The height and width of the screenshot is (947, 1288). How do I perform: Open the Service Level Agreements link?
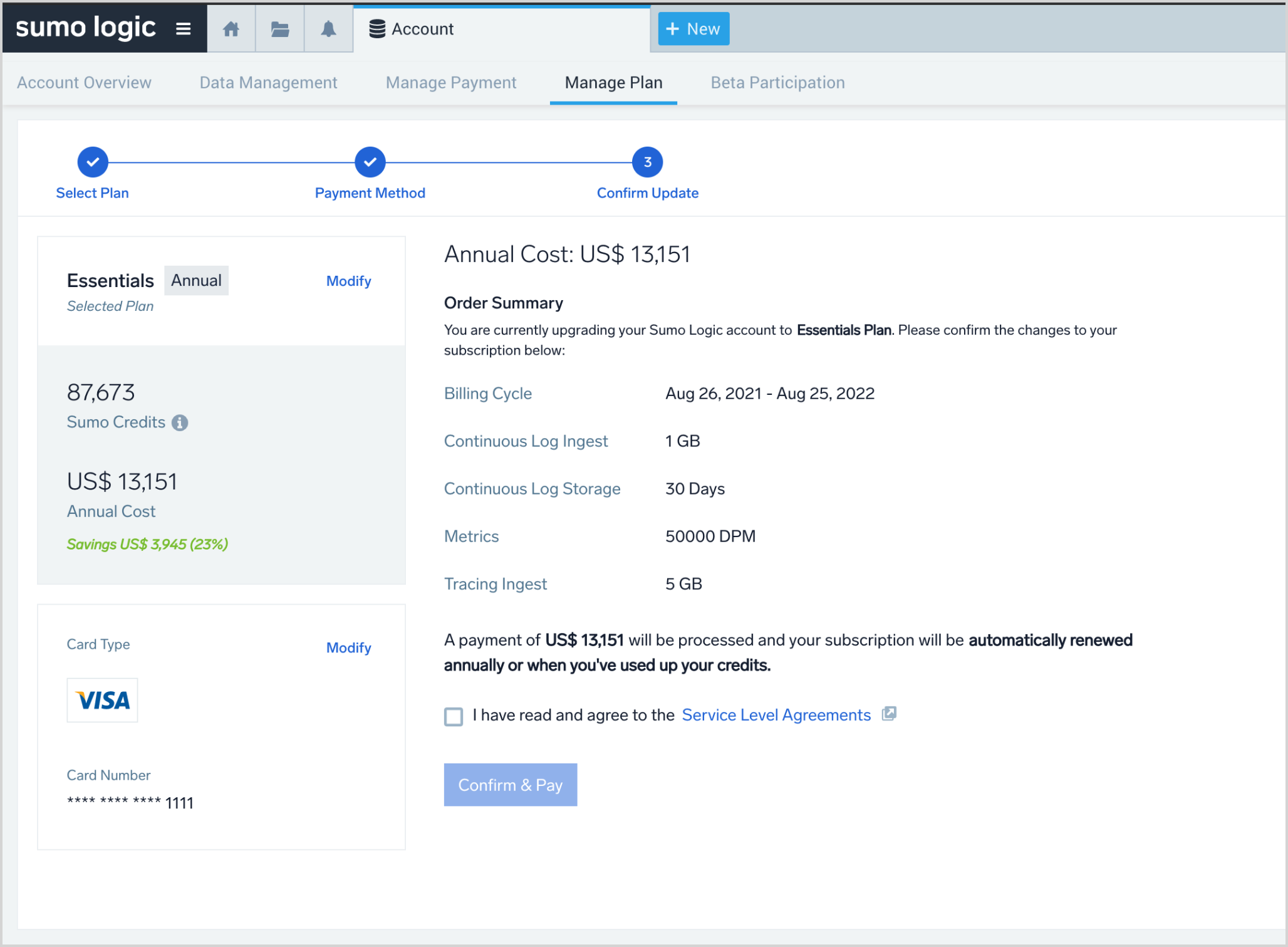click(x=776, y=715)
